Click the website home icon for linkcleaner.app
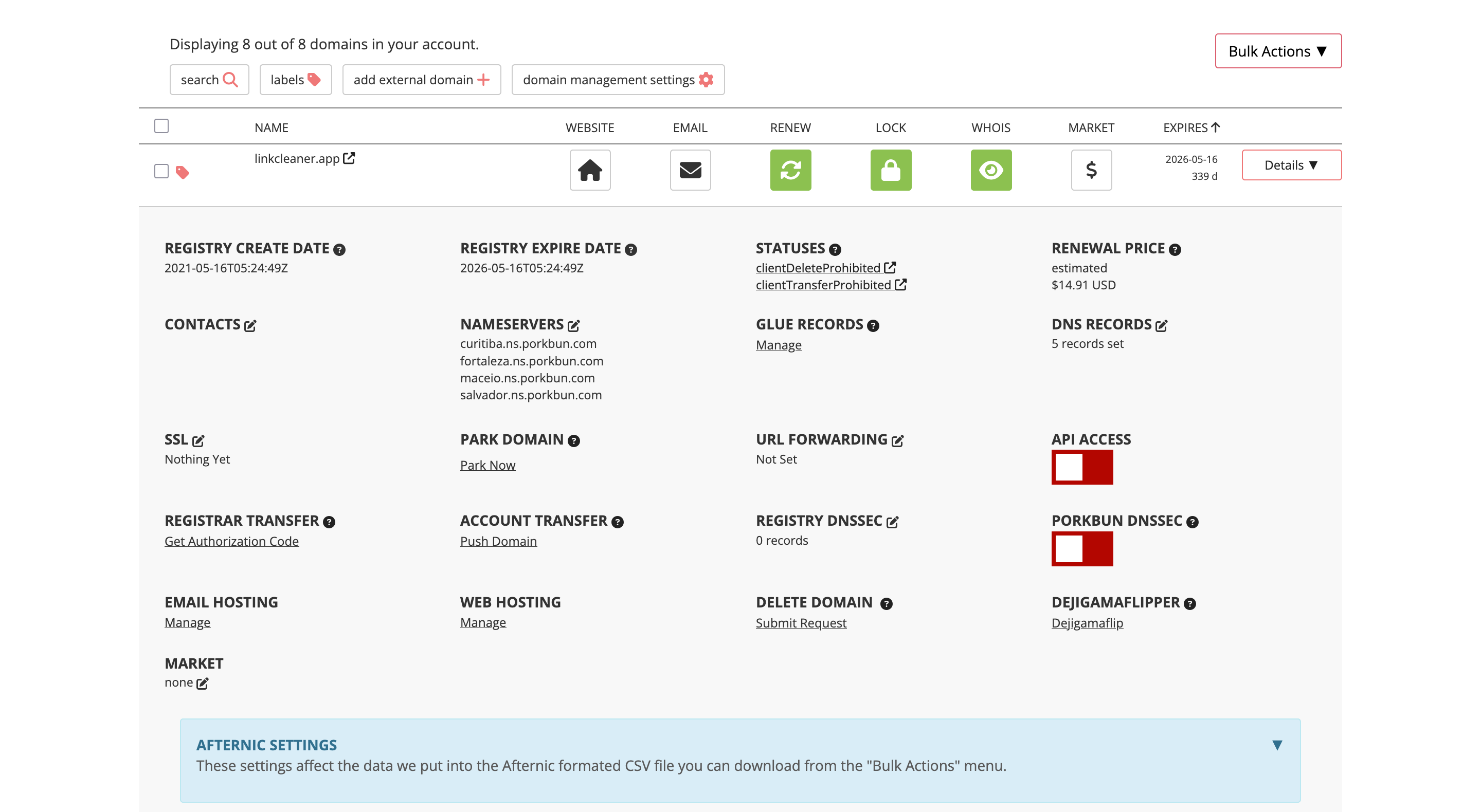The height and width of the screenshot is (812, 1481). point(590,170)
